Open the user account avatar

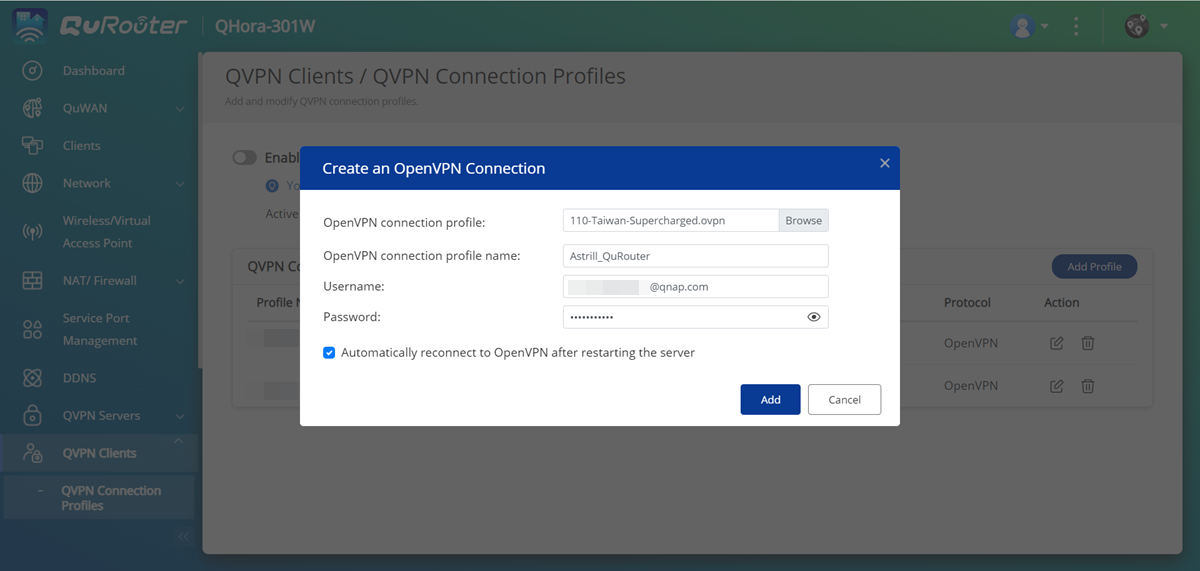click(x=1022, y=26)
